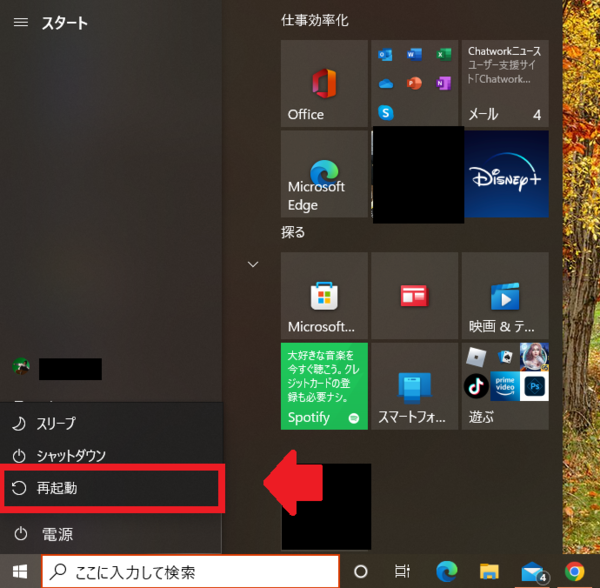Open the Office tile

(324, 83)
